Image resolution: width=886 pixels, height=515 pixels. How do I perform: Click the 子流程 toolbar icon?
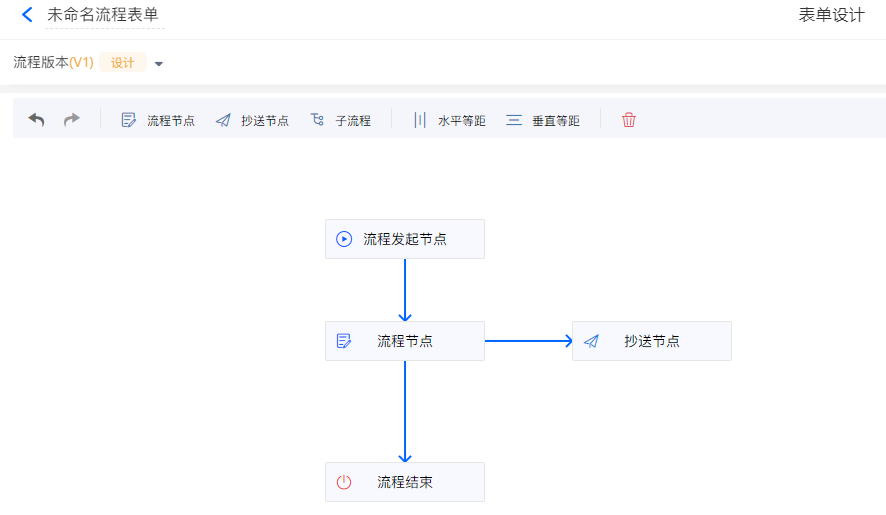click(317, 120)
